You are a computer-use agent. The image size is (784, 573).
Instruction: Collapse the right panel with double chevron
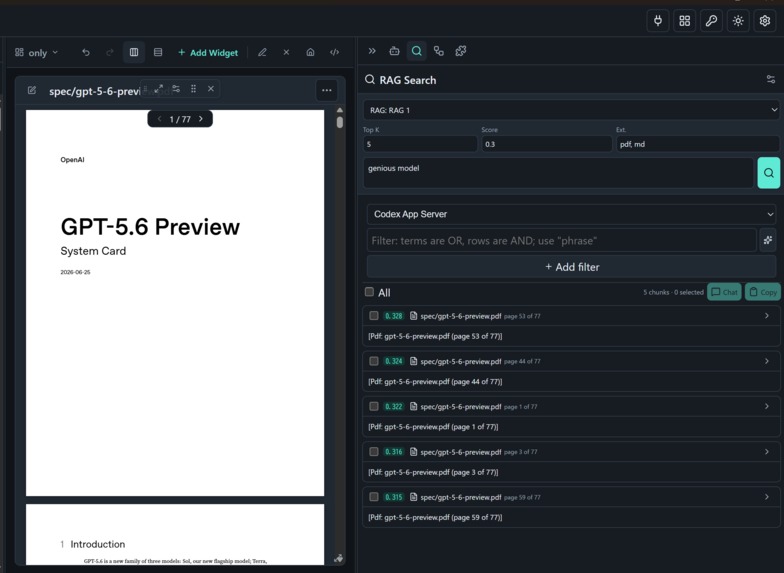pyautogui.click(x=372, y=51)
